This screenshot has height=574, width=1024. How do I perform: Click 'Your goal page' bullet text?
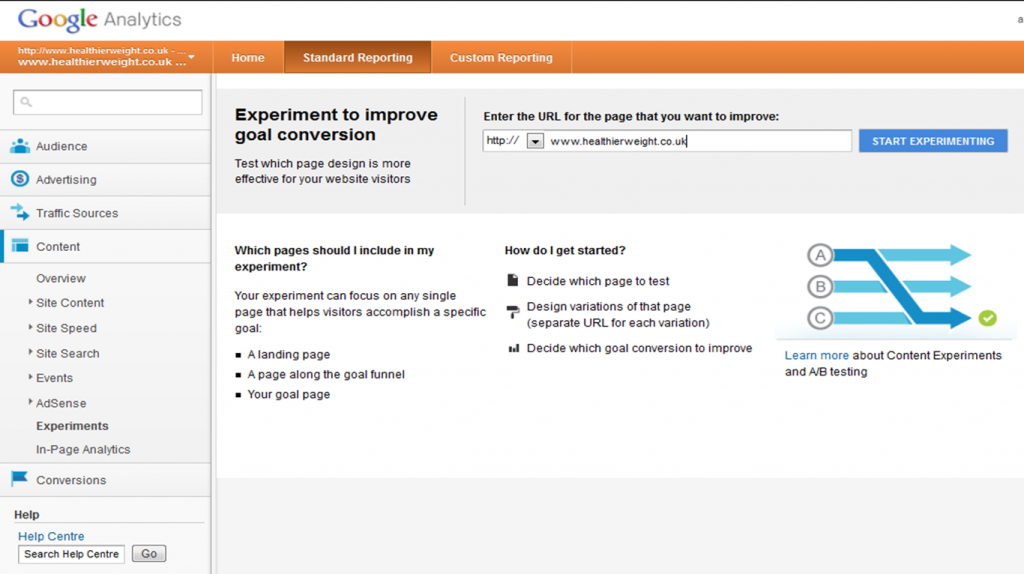pos(289,394)
